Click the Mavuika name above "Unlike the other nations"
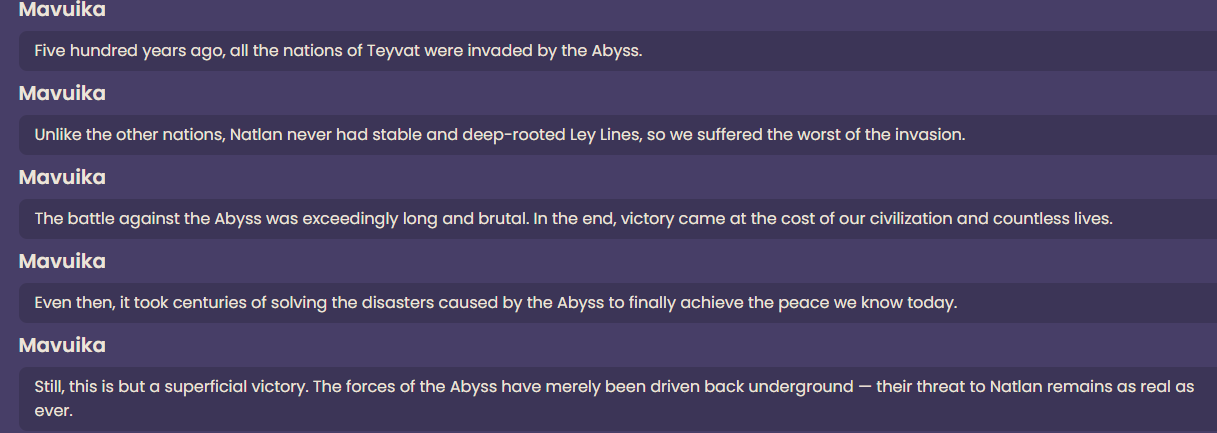 pyautogui.click(x=62, y=93)
